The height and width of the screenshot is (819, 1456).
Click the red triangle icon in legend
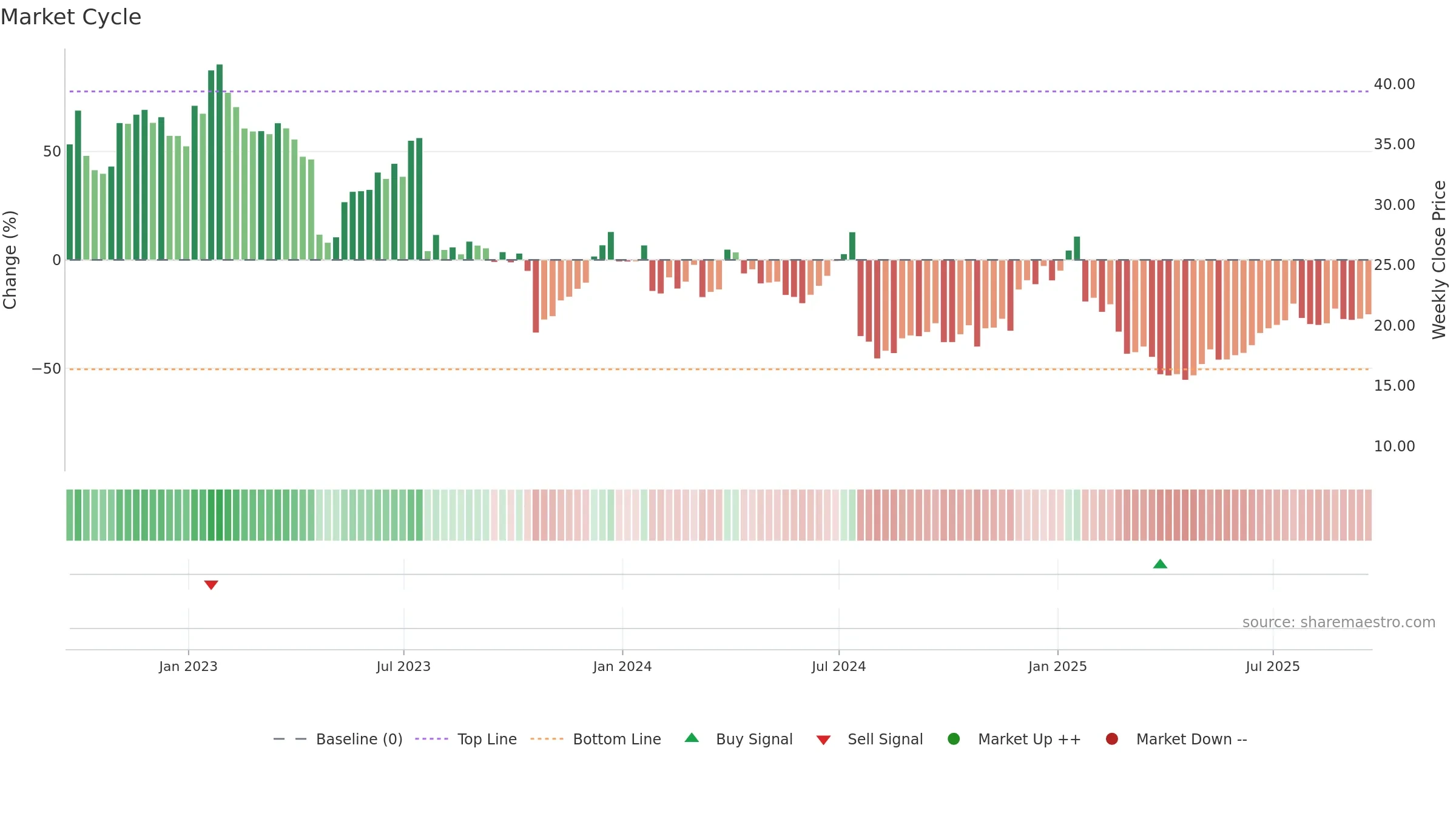823,740
